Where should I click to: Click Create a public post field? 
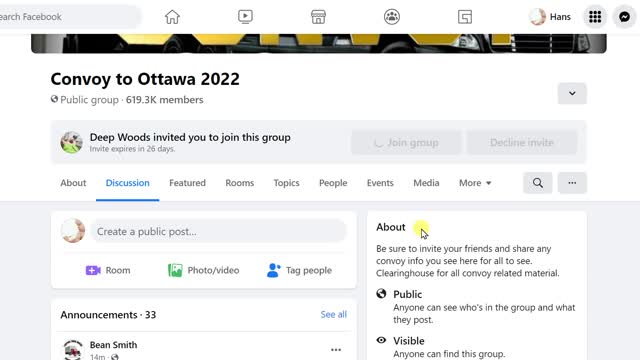[220, 231]
